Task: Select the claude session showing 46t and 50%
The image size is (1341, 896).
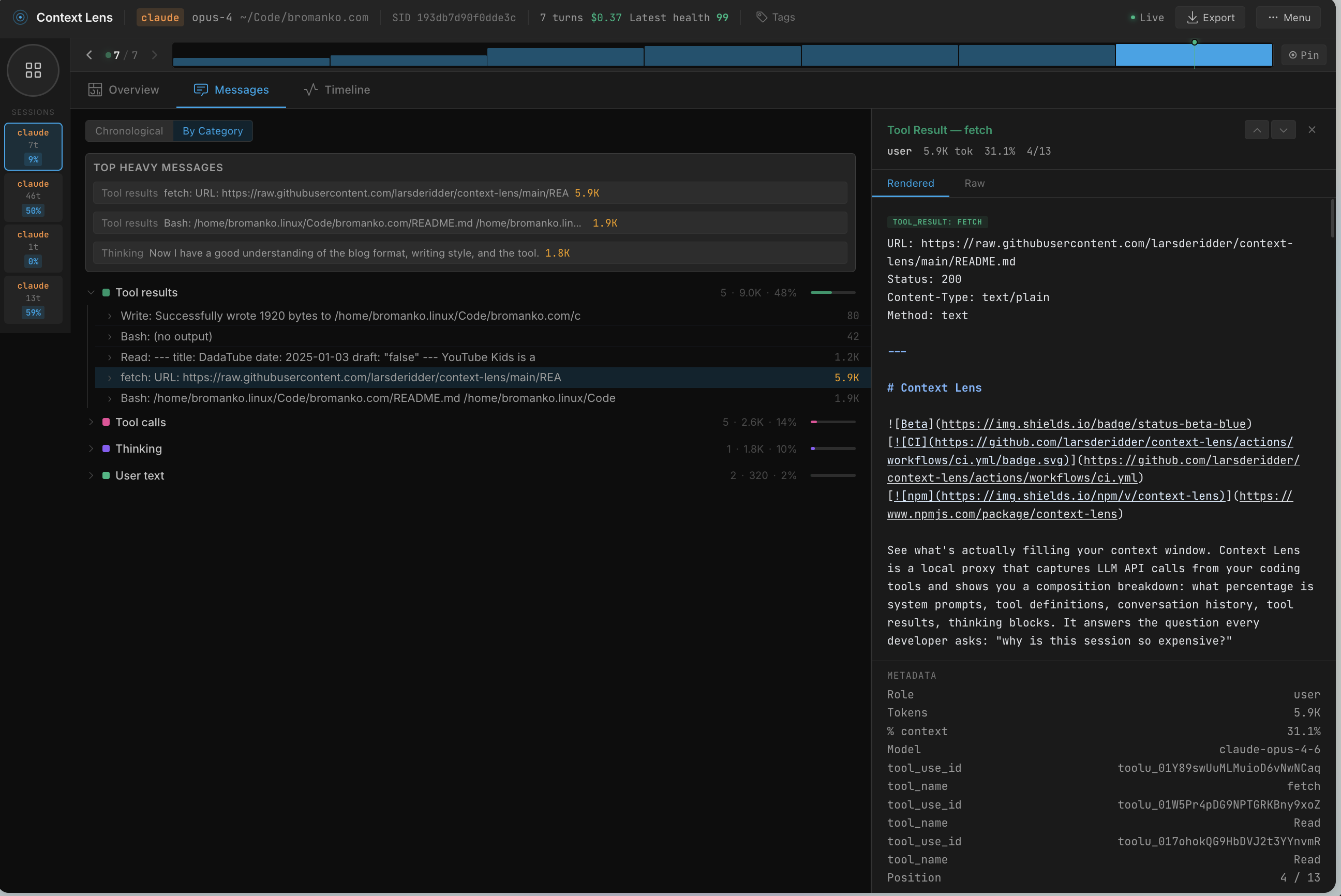Action: 33,197
